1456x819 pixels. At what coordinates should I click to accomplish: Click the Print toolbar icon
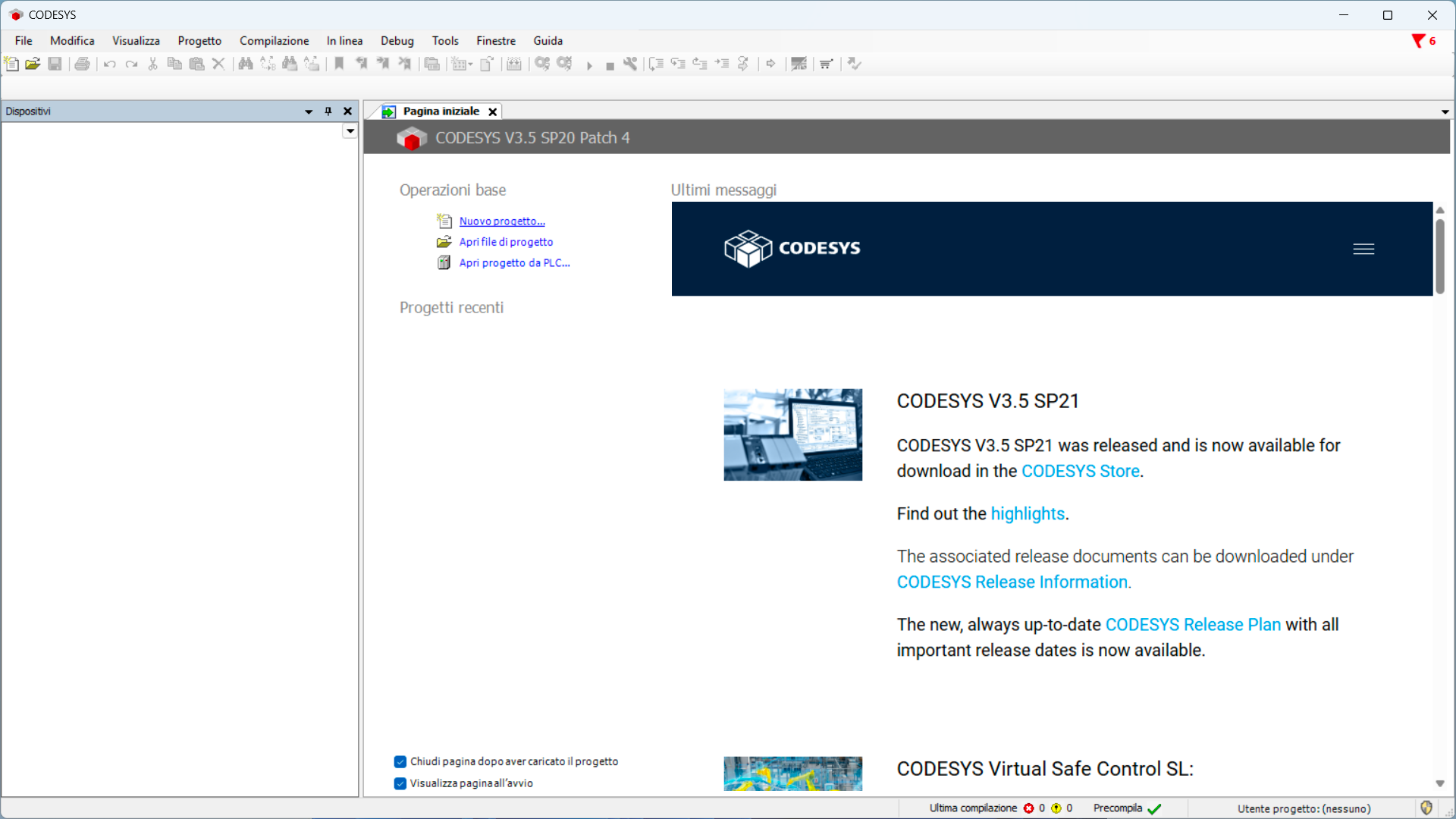click(x=82, y=64)
